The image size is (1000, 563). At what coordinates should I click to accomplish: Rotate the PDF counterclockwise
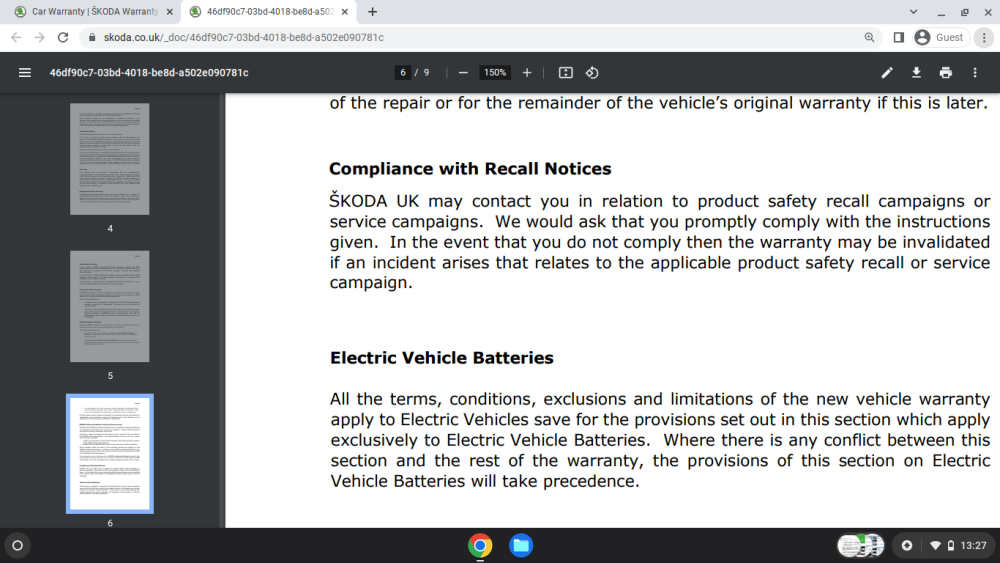pyautogui.click(x=592, y=73)
